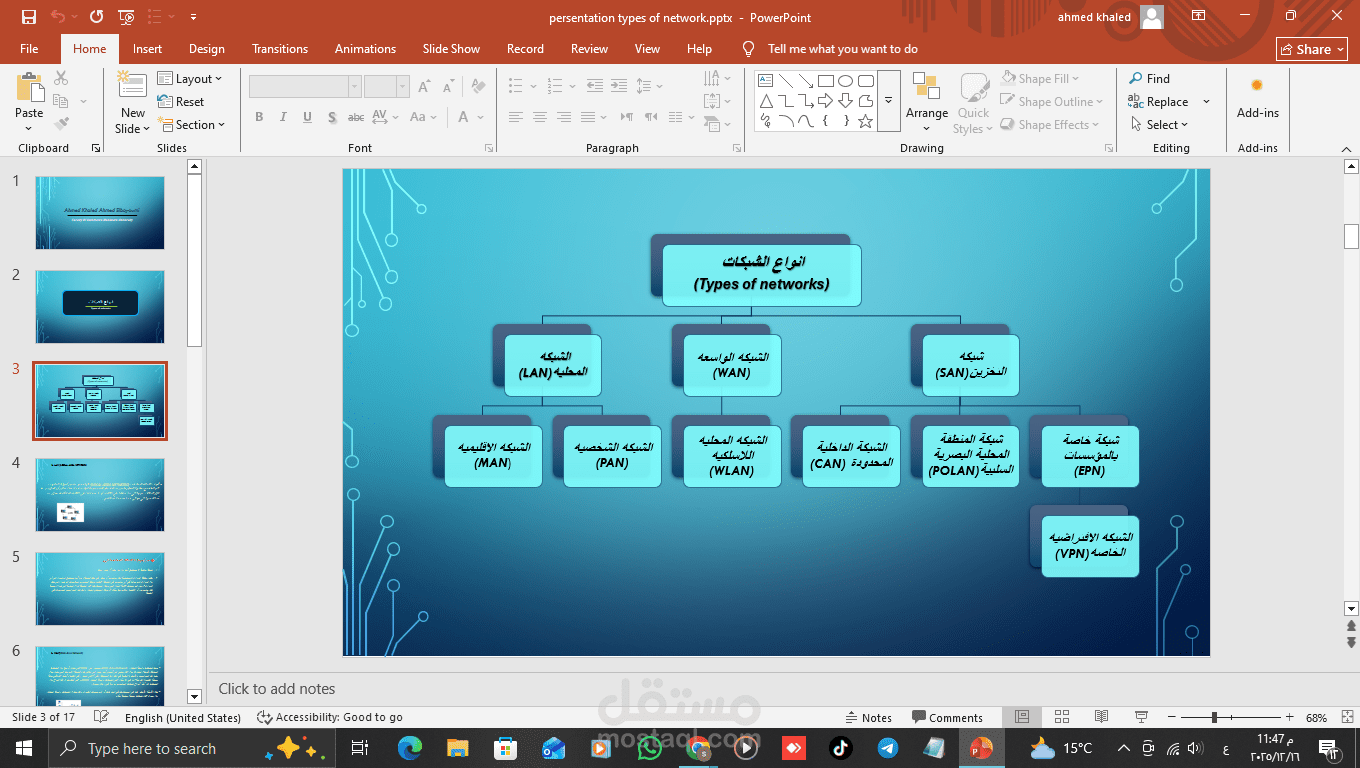1360x768 pixels.
Task: Open Telegram from the taskbar
Action: [887, 748]
